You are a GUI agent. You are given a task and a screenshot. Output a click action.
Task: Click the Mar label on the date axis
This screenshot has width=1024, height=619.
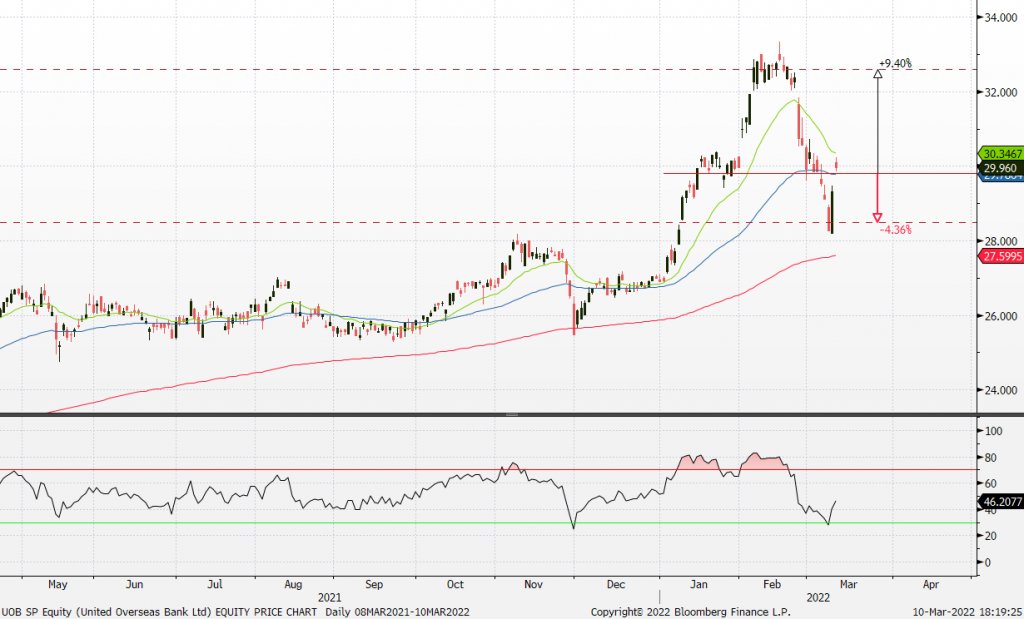(x=848, y=584)
